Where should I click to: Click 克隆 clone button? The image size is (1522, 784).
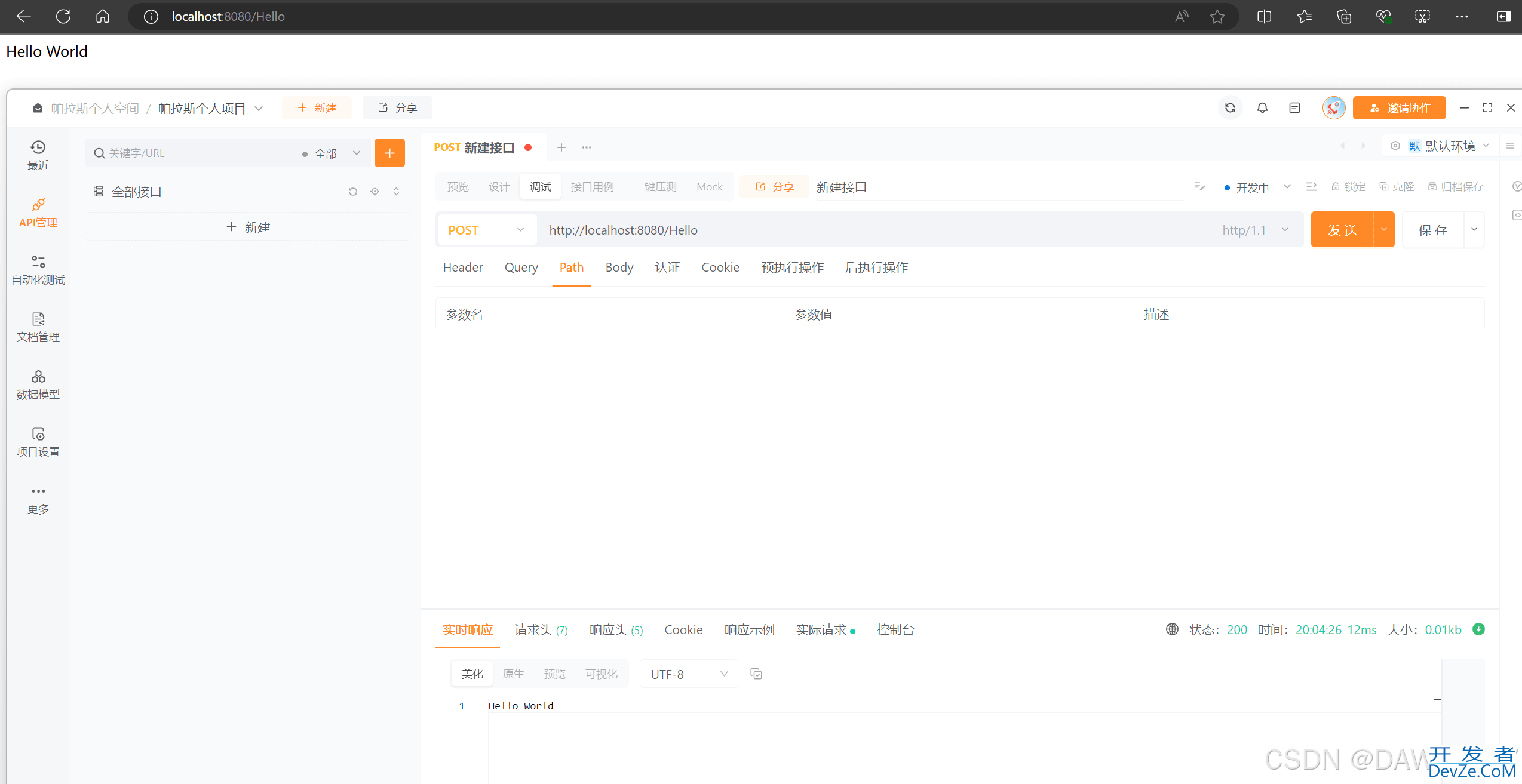1397,187
